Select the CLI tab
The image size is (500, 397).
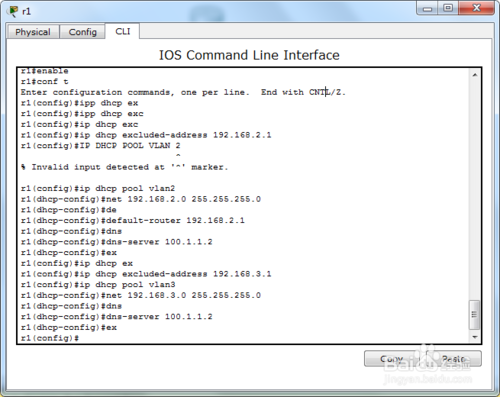[122, 31]
